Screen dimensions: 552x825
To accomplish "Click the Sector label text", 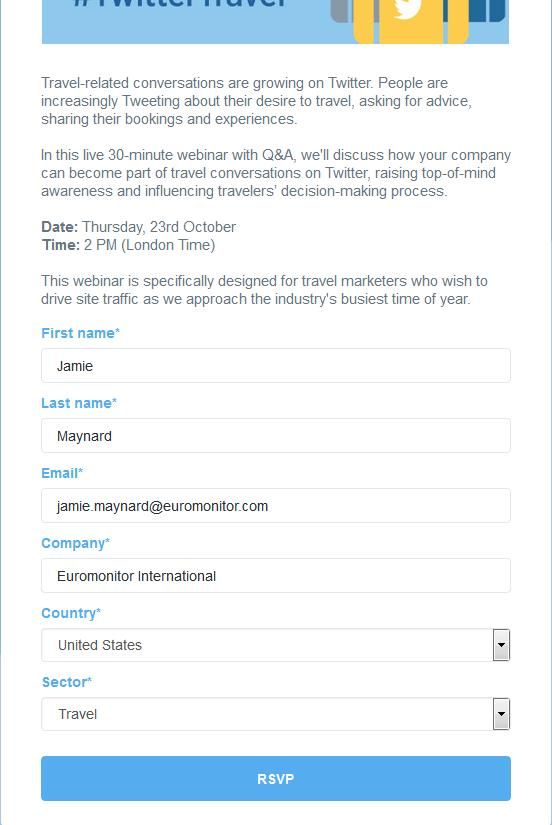I will (67, 682).
